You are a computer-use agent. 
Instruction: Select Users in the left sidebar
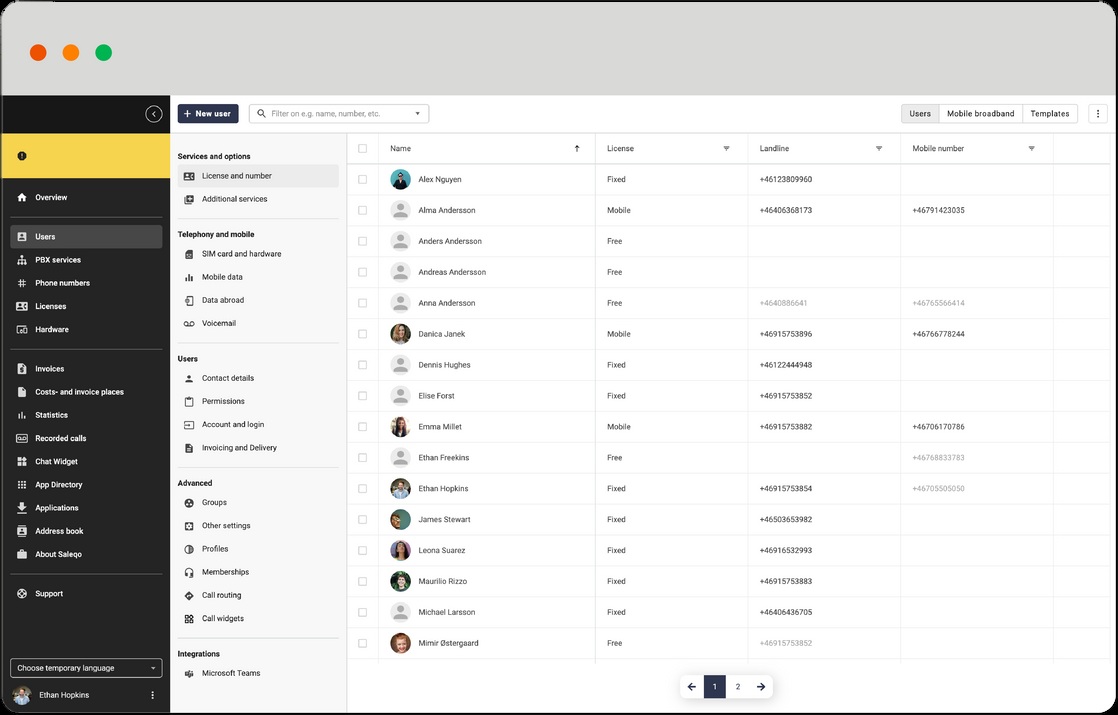pyautogui.click(x=86, y=237)
